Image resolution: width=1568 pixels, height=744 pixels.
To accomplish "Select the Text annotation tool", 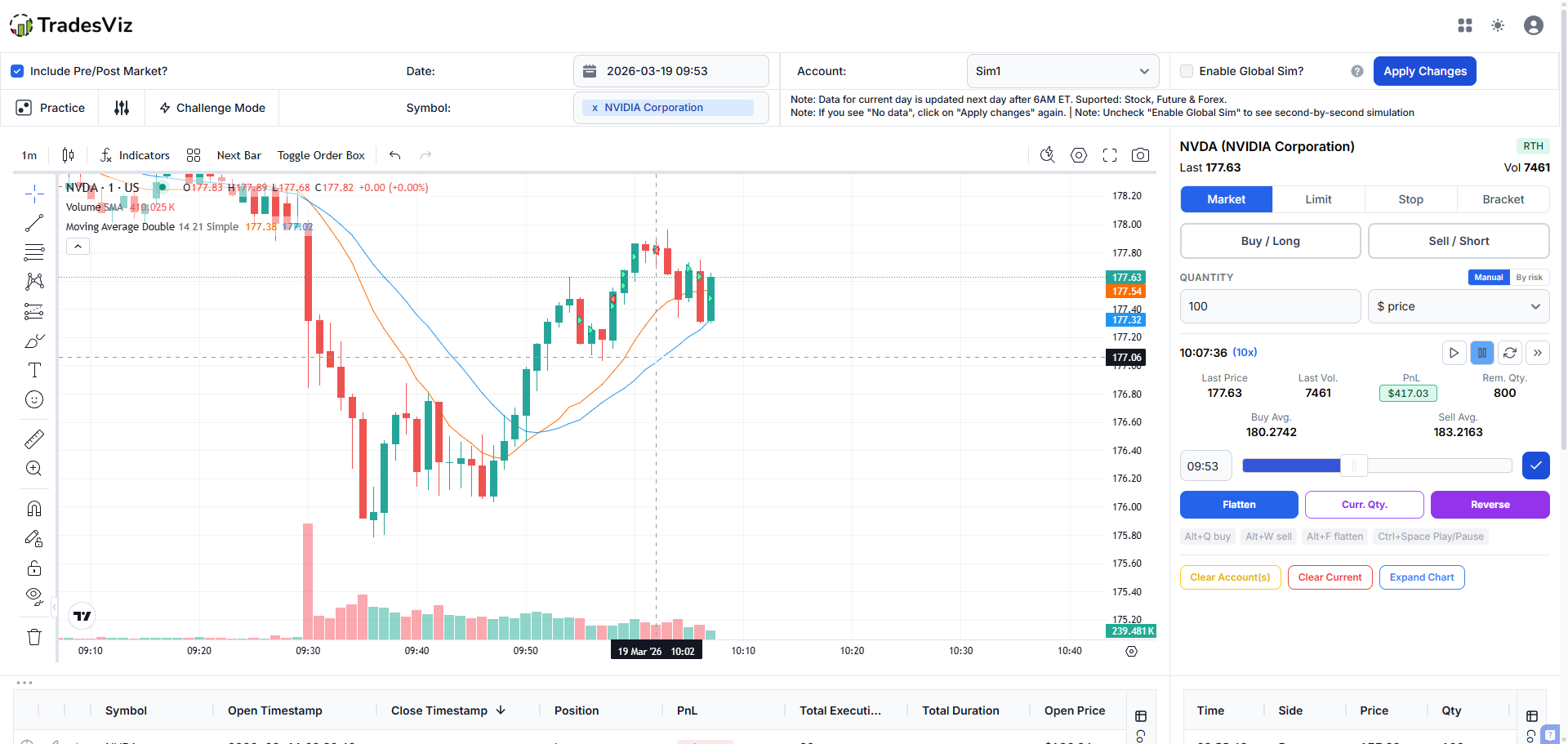I will coord(34,370).
